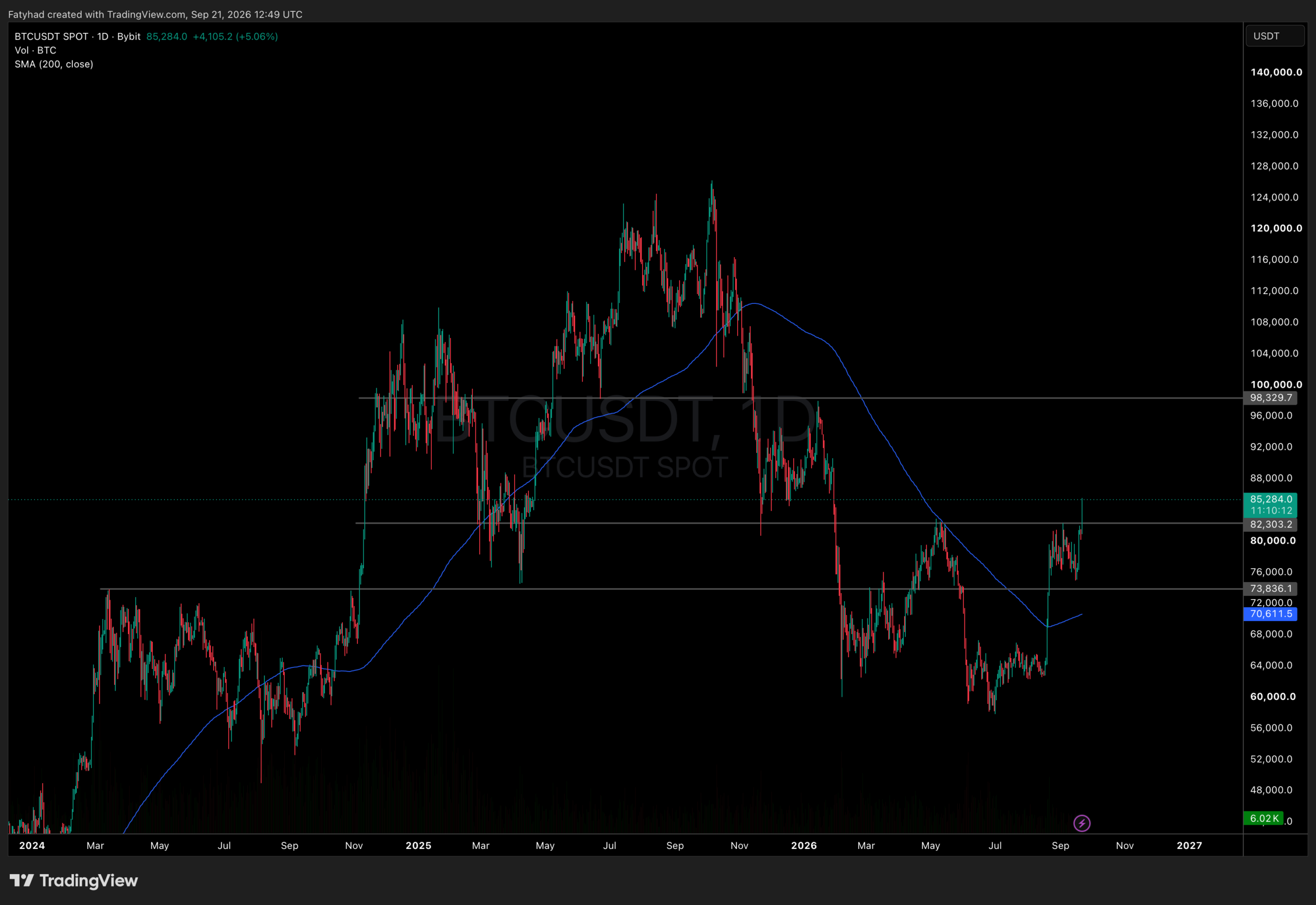Image resolution: width=1316 pixels, height=905 pixels.
Task: Click the 2026 label on the time axis
Action: (803, 845)
